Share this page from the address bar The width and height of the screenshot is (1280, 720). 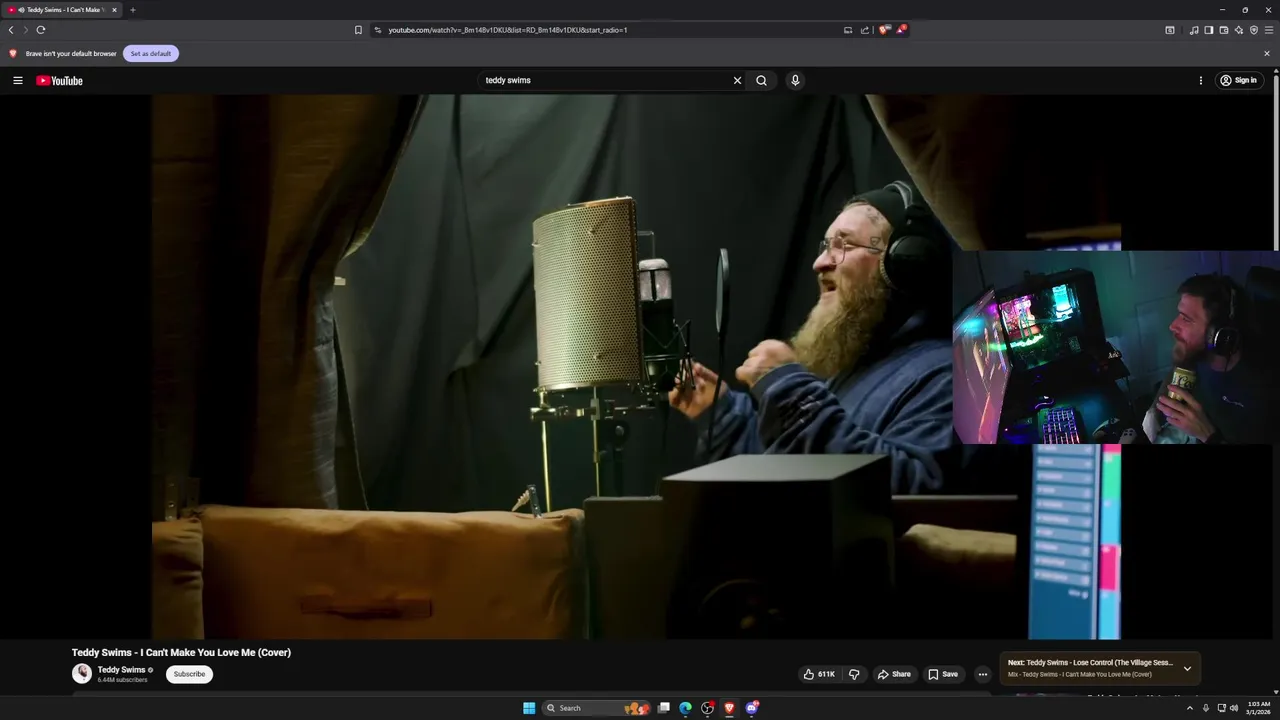click(865, 30)
